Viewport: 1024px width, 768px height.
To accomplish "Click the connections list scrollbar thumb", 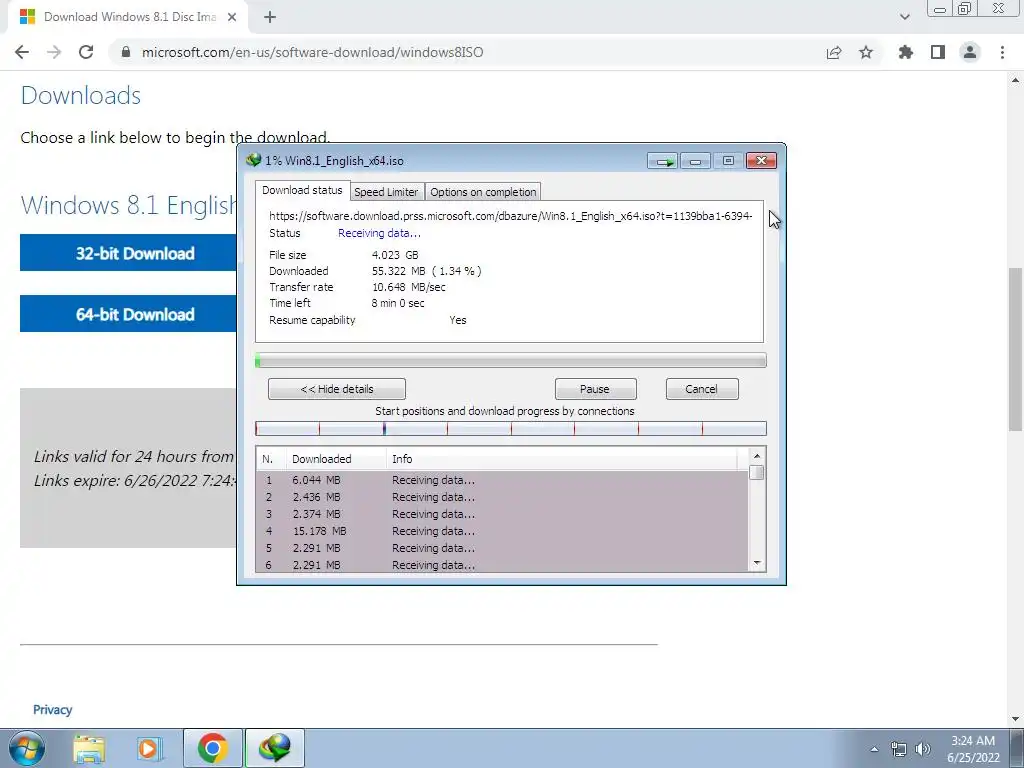I will 757,473.
